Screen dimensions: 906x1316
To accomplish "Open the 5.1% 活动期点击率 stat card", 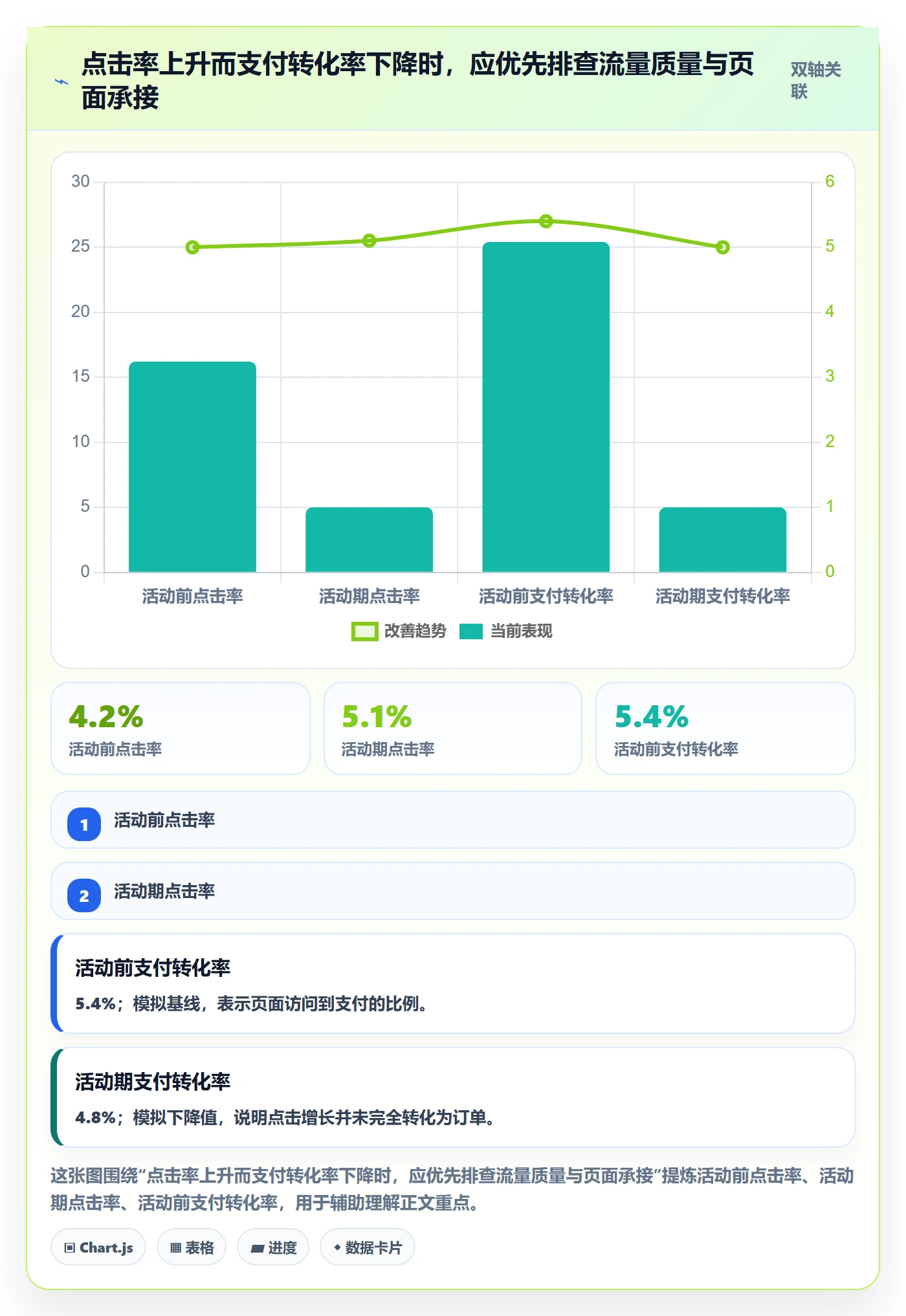I will tap(452, 729).
